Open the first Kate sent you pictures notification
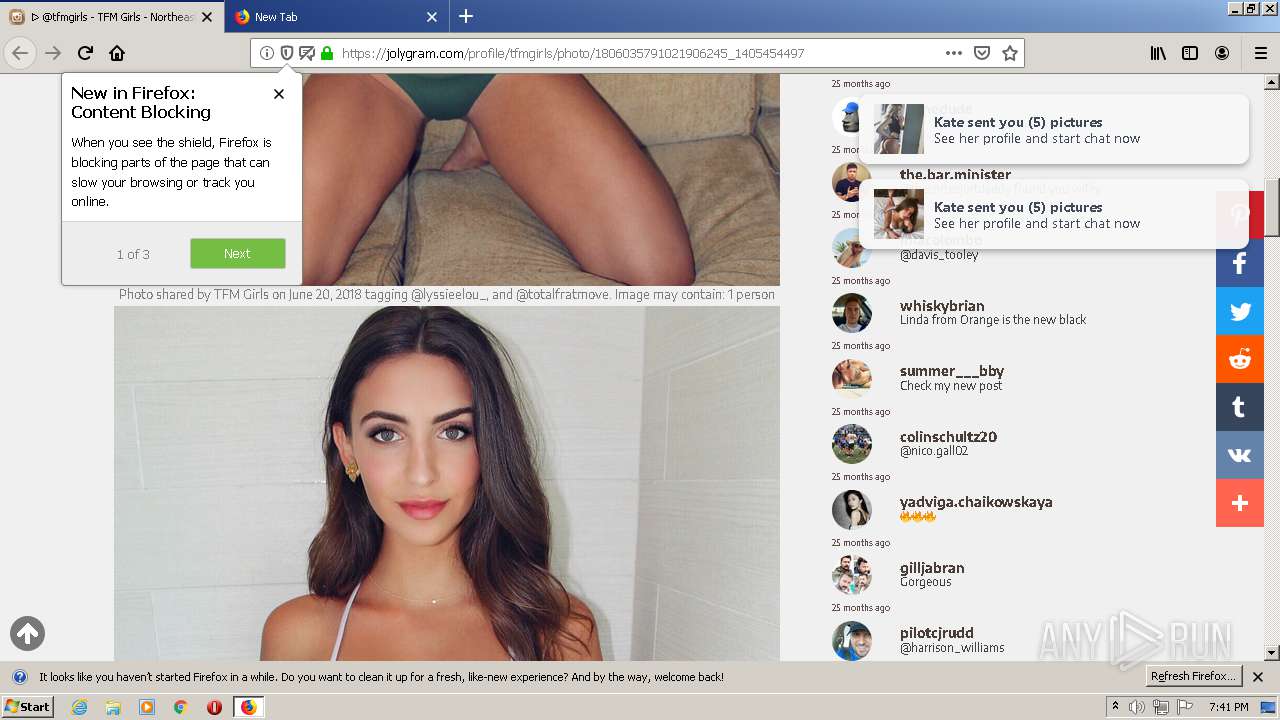This screenshot has width=1280, height=720. click(x=1053, y=129)
